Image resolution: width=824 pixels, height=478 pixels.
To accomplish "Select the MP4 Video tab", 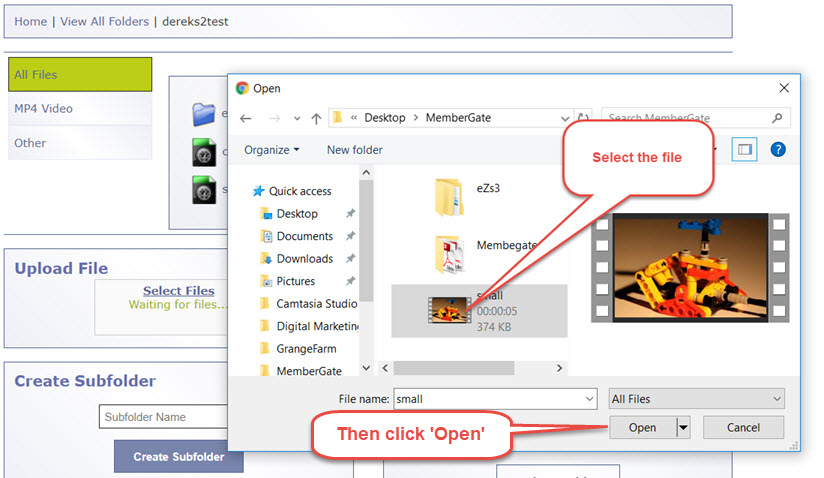I will 80,109.
